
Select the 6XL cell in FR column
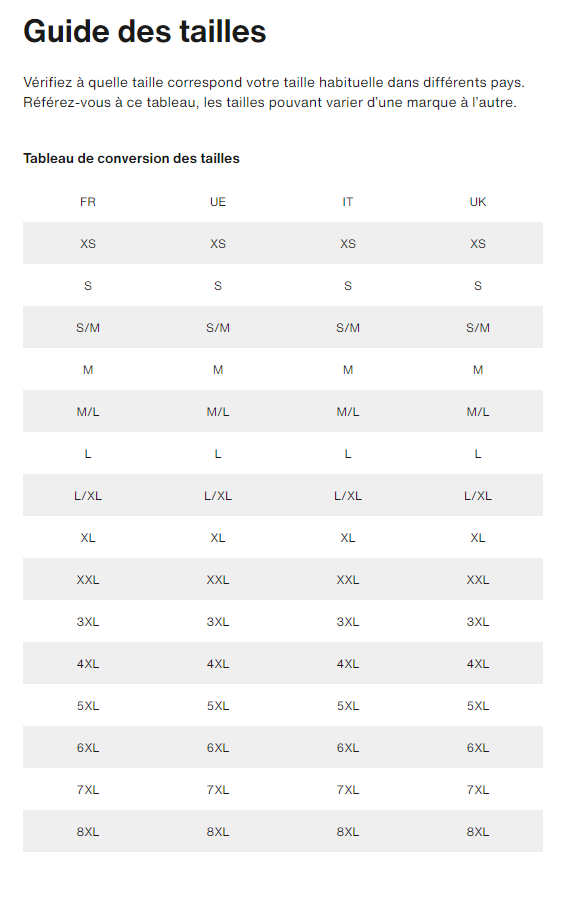tap(88, 748)
